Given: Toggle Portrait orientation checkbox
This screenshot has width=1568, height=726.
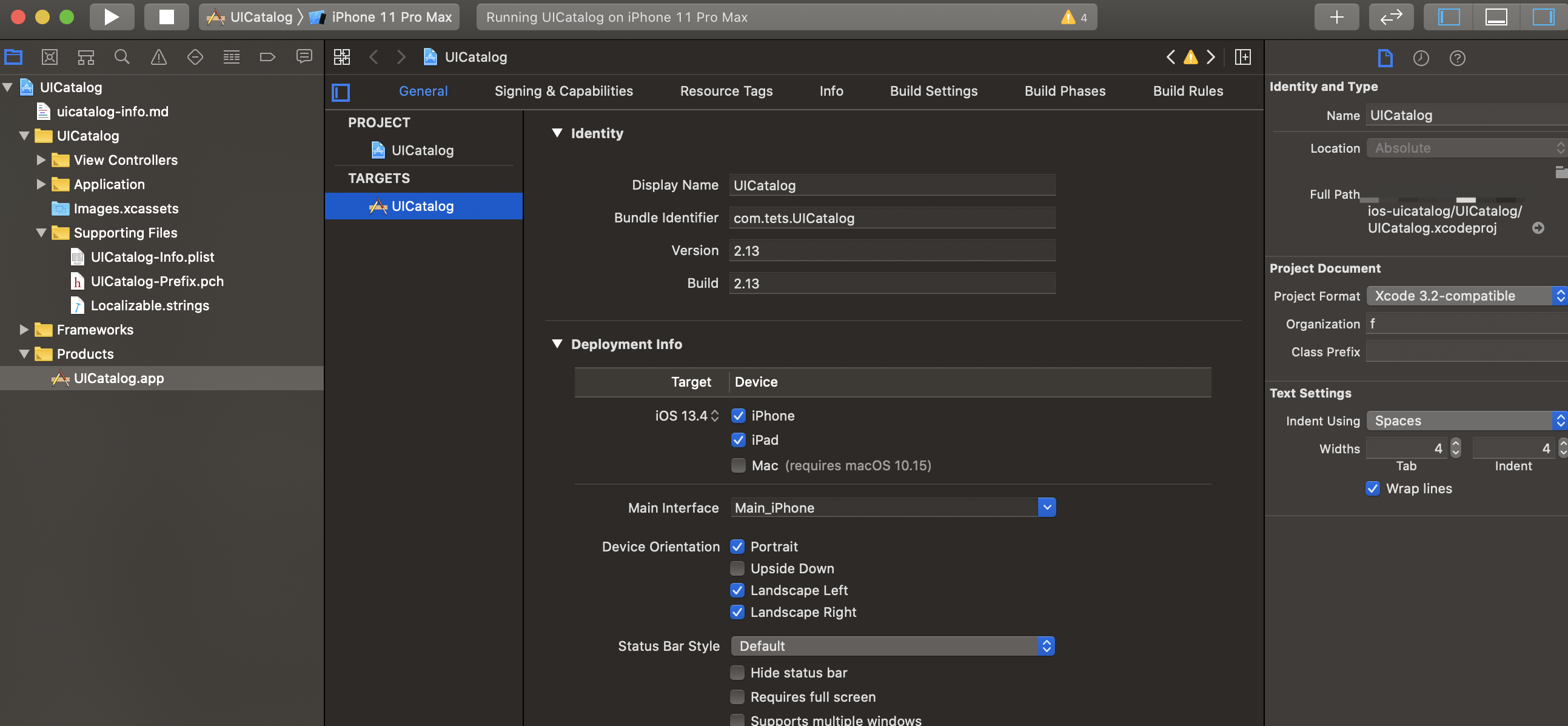Looking at the screenshot, I should tap(737, 547).
